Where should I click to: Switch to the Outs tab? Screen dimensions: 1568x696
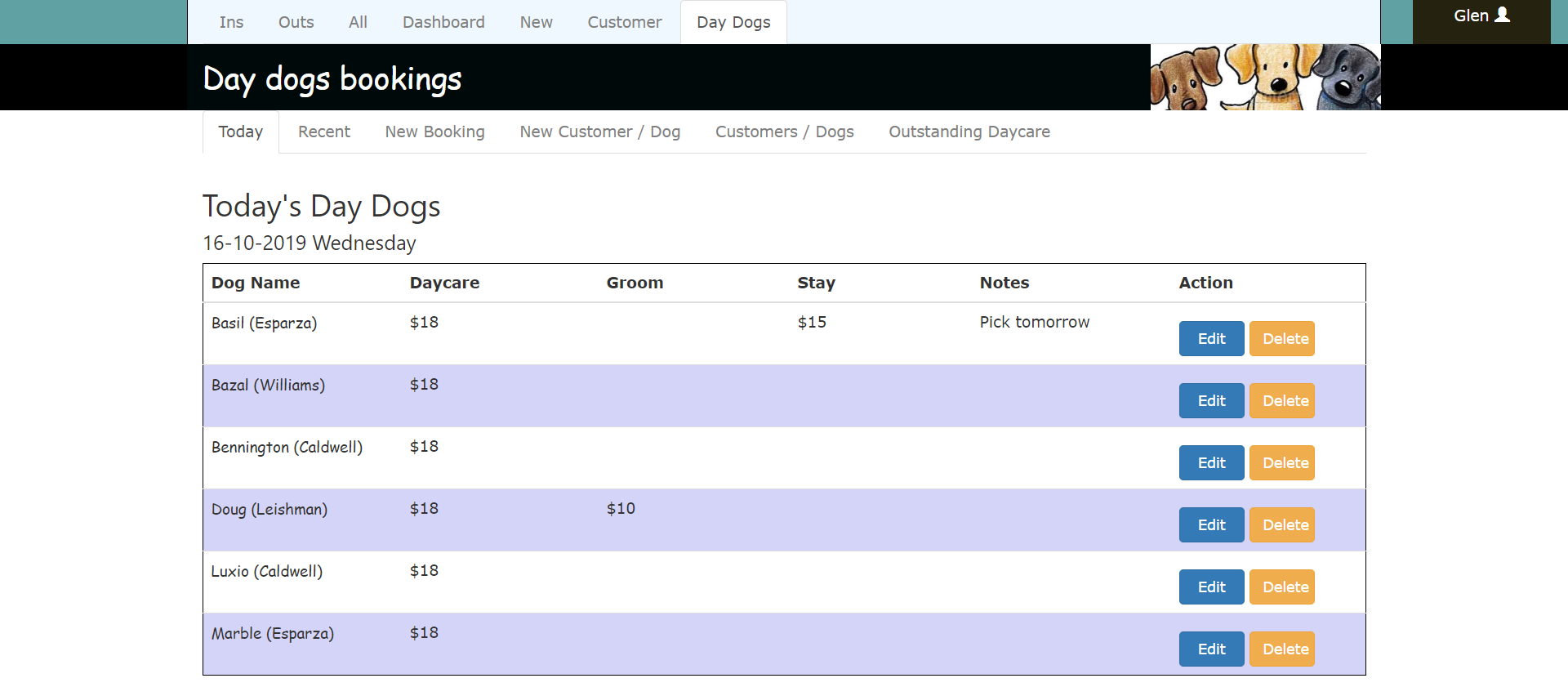coord(296,22)
